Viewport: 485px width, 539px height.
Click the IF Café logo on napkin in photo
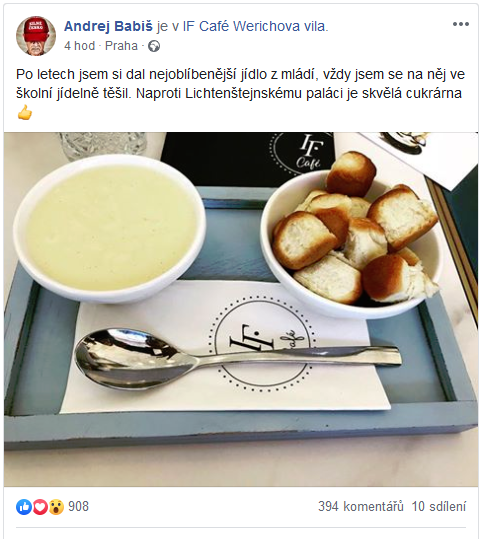pyautogui.click(x=263, y=344)
